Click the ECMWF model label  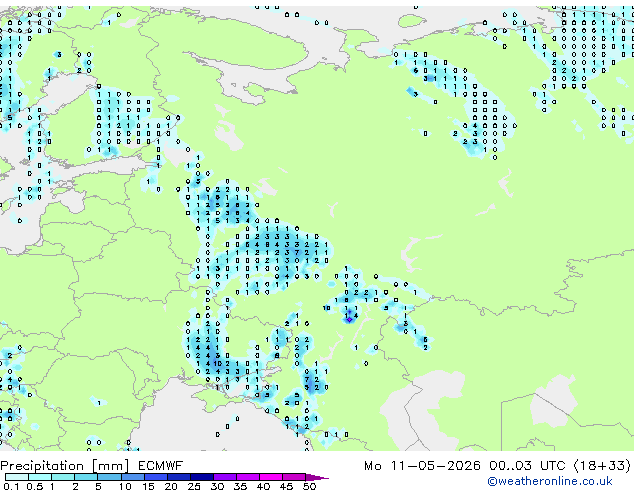tap(161, 466)
